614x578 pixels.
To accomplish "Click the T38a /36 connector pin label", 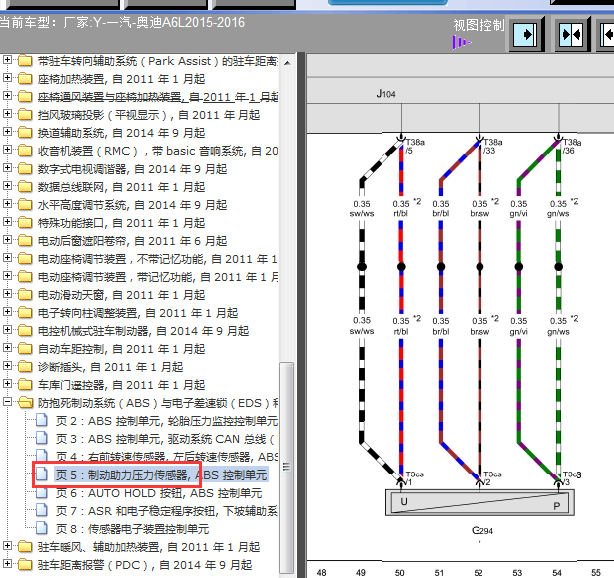I will [571, 146].
